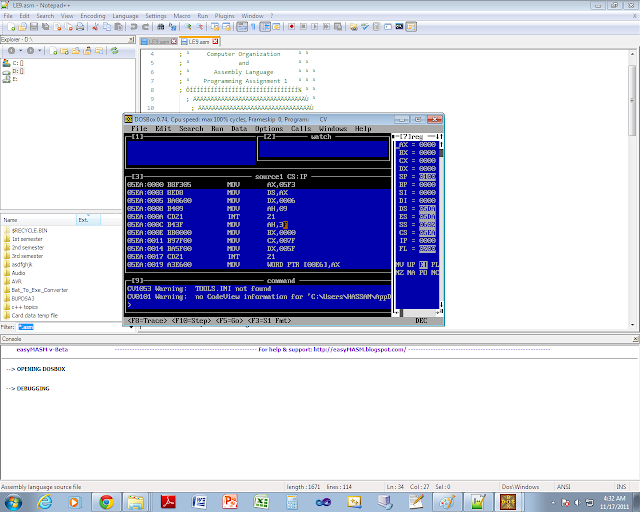Screen dimensions: 640x512
Task: Select the 'Bat_To_Exe_Converter' folder
Action: pyautogui.click(x=40, y=290)
